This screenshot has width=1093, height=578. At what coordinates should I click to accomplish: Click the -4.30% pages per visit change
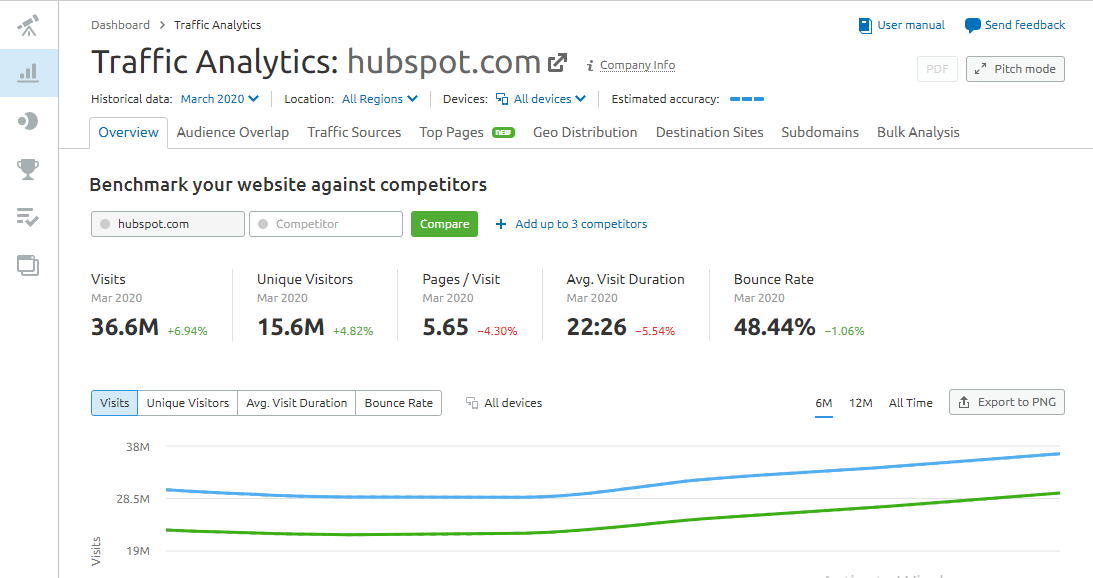[497, 331]
